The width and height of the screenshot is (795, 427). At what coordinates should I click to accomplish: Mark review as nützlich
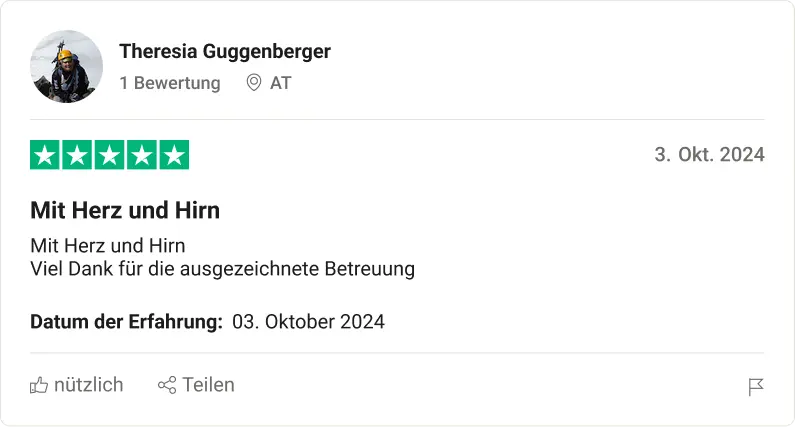coord(88,385)
